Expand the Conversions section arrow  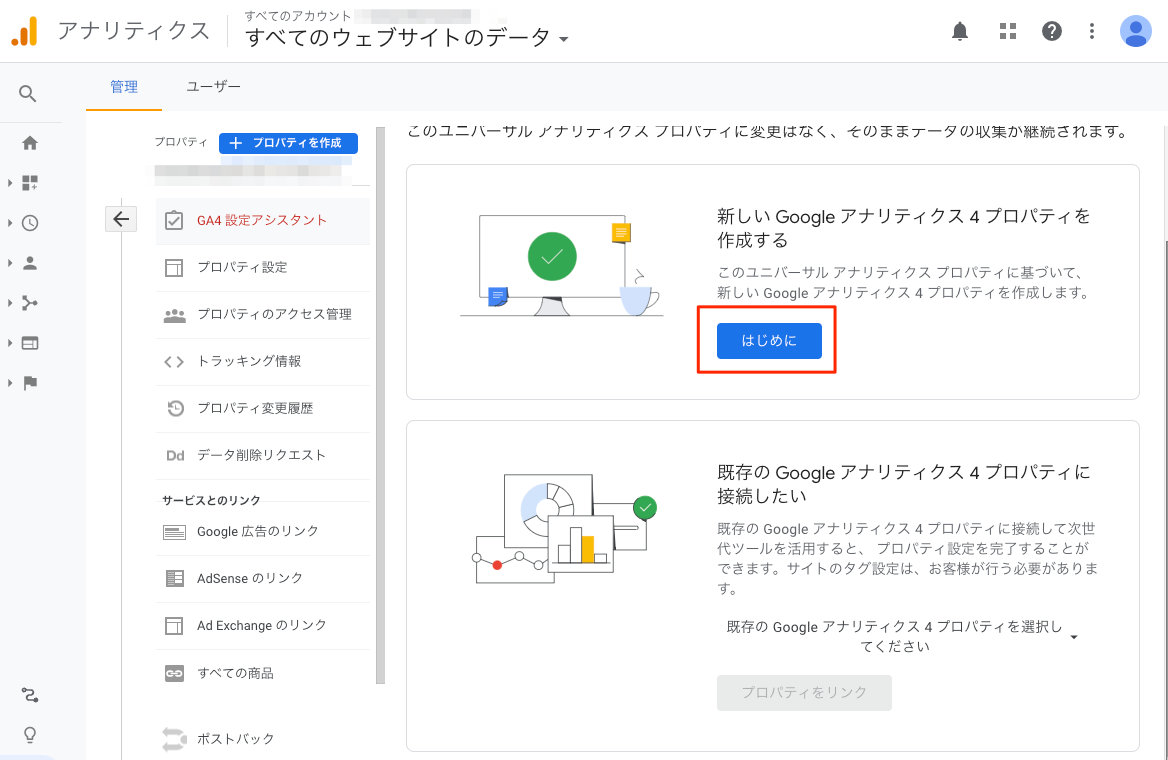click(x=10, y=383)
